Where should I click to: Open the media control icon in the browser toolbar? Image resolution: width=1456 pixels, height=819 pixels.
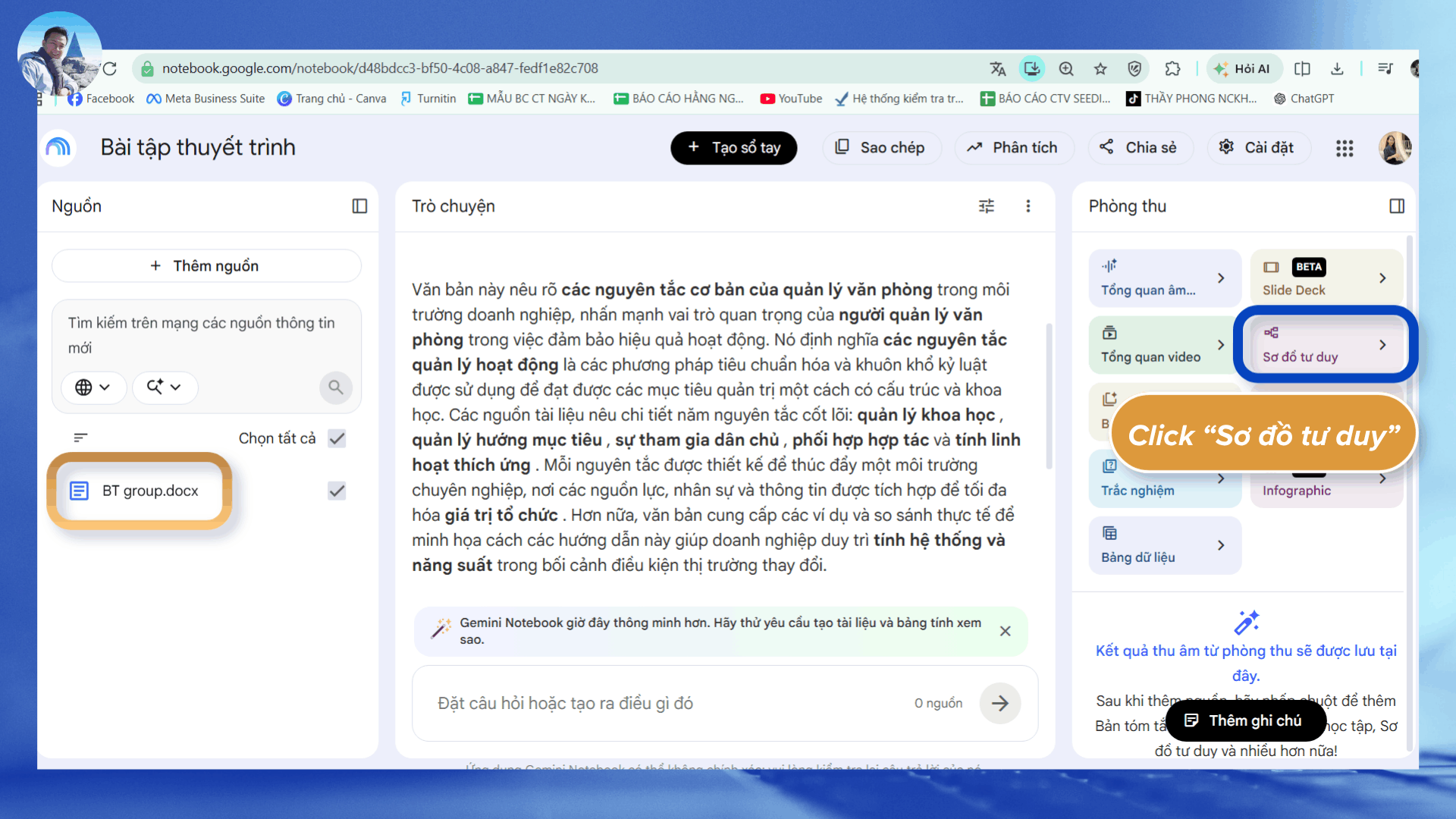1385,69
